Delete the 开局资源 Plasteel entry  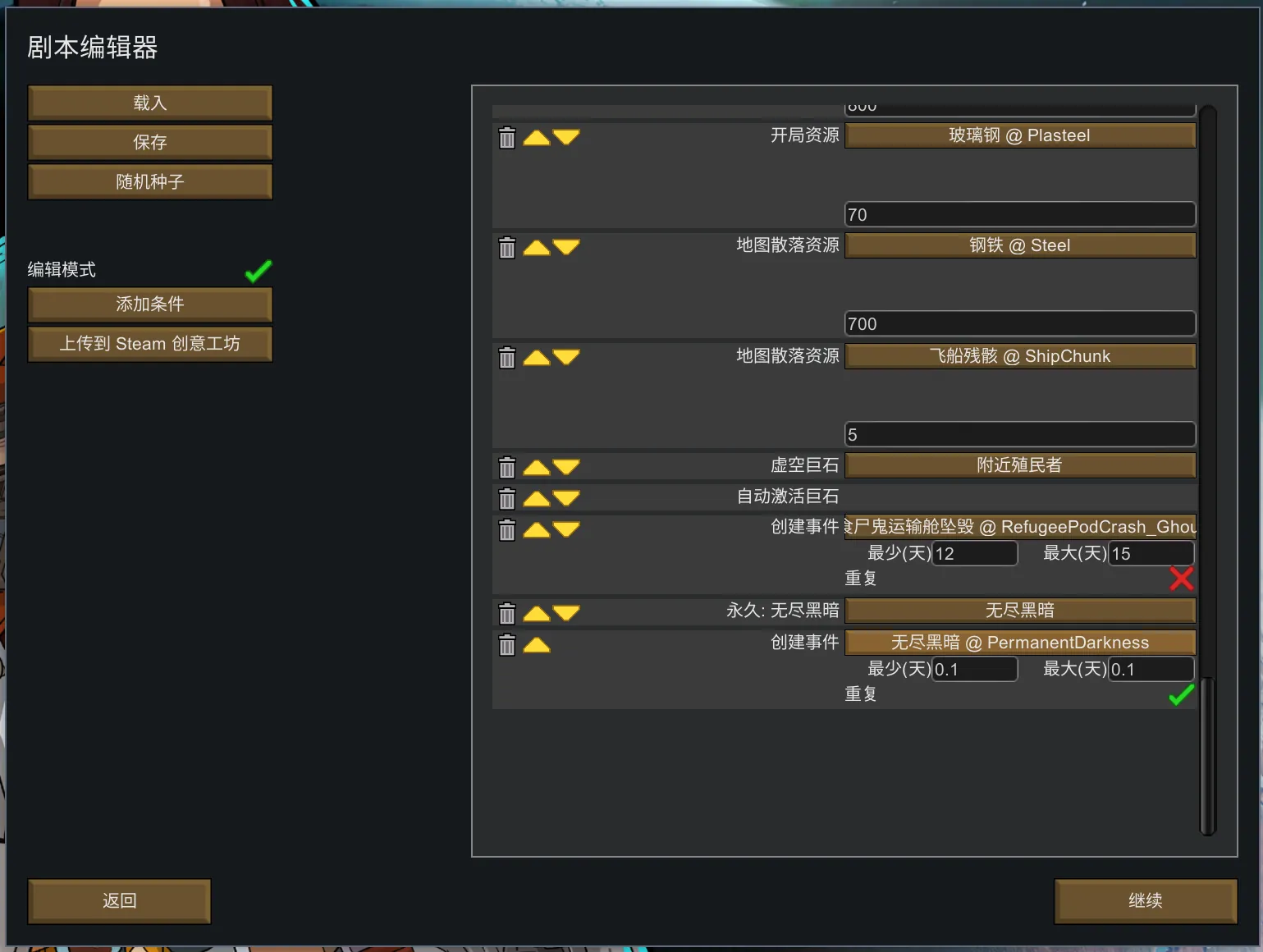pos(507,138)
